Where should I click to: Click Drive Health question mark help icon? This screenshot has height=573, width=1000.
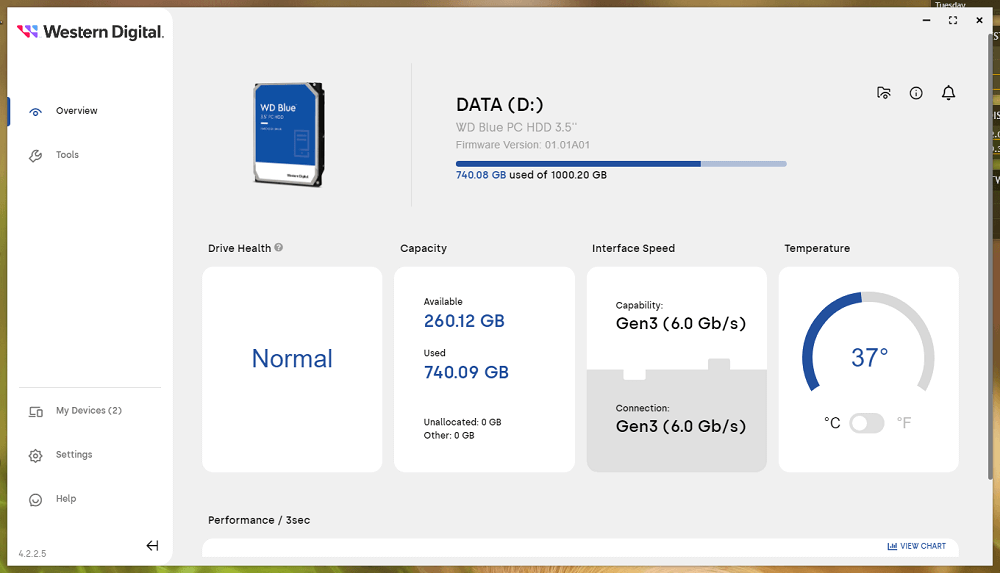(279, 248)
